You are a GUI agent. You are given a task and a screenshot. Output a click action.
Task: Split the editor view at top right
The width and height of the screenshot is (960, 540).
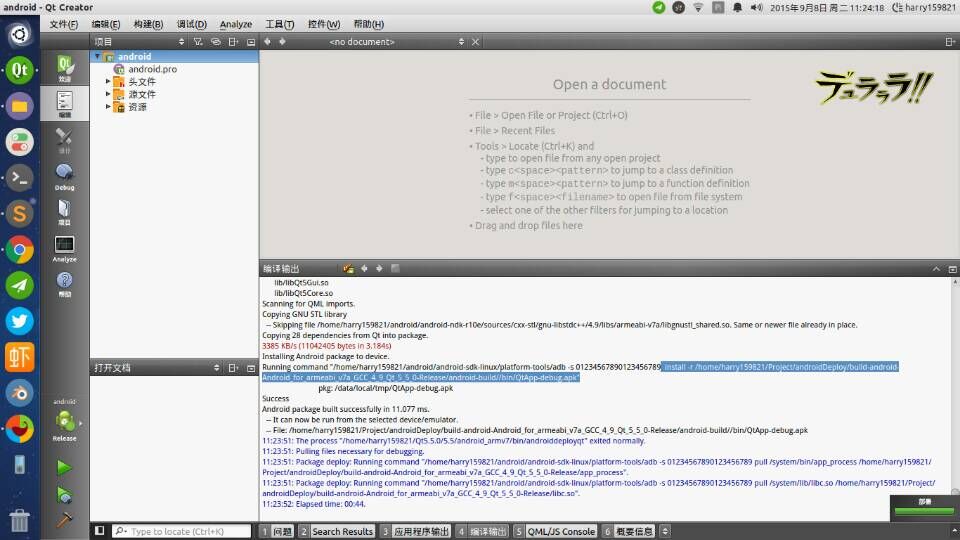pos(950,42)
